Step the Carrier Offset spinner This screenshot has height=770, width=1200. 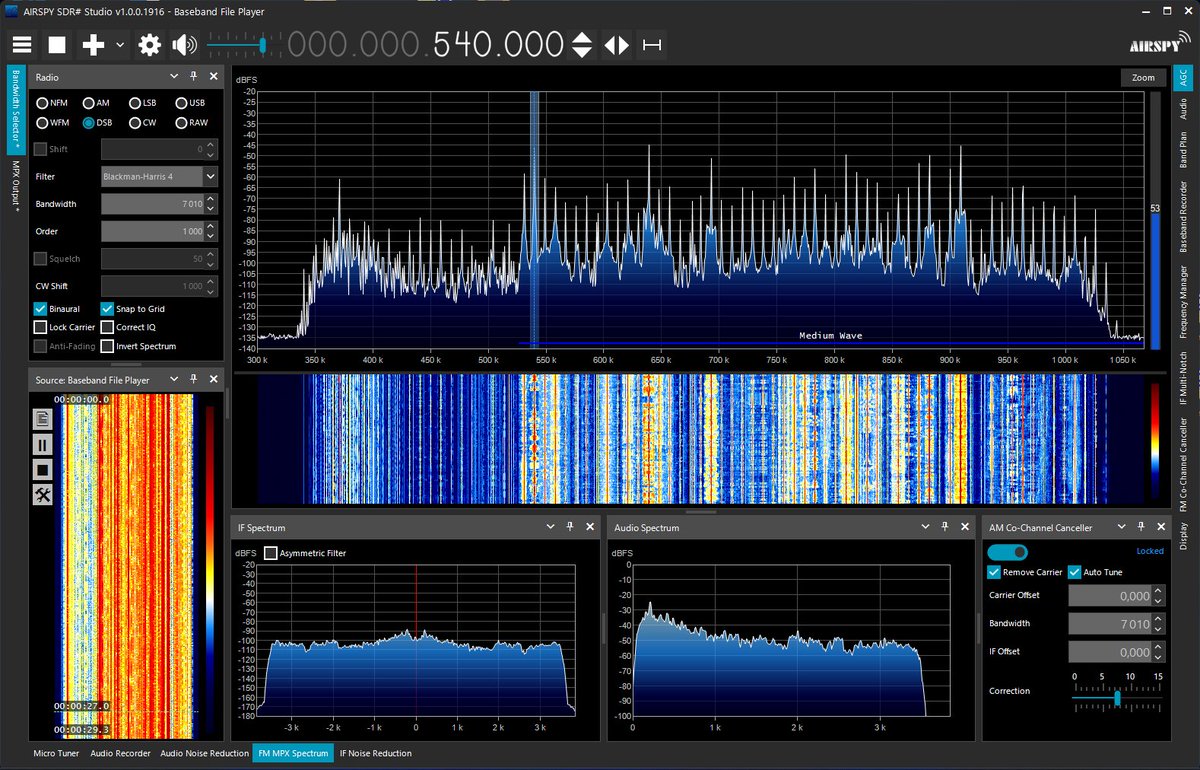(x=1158, y=595)
